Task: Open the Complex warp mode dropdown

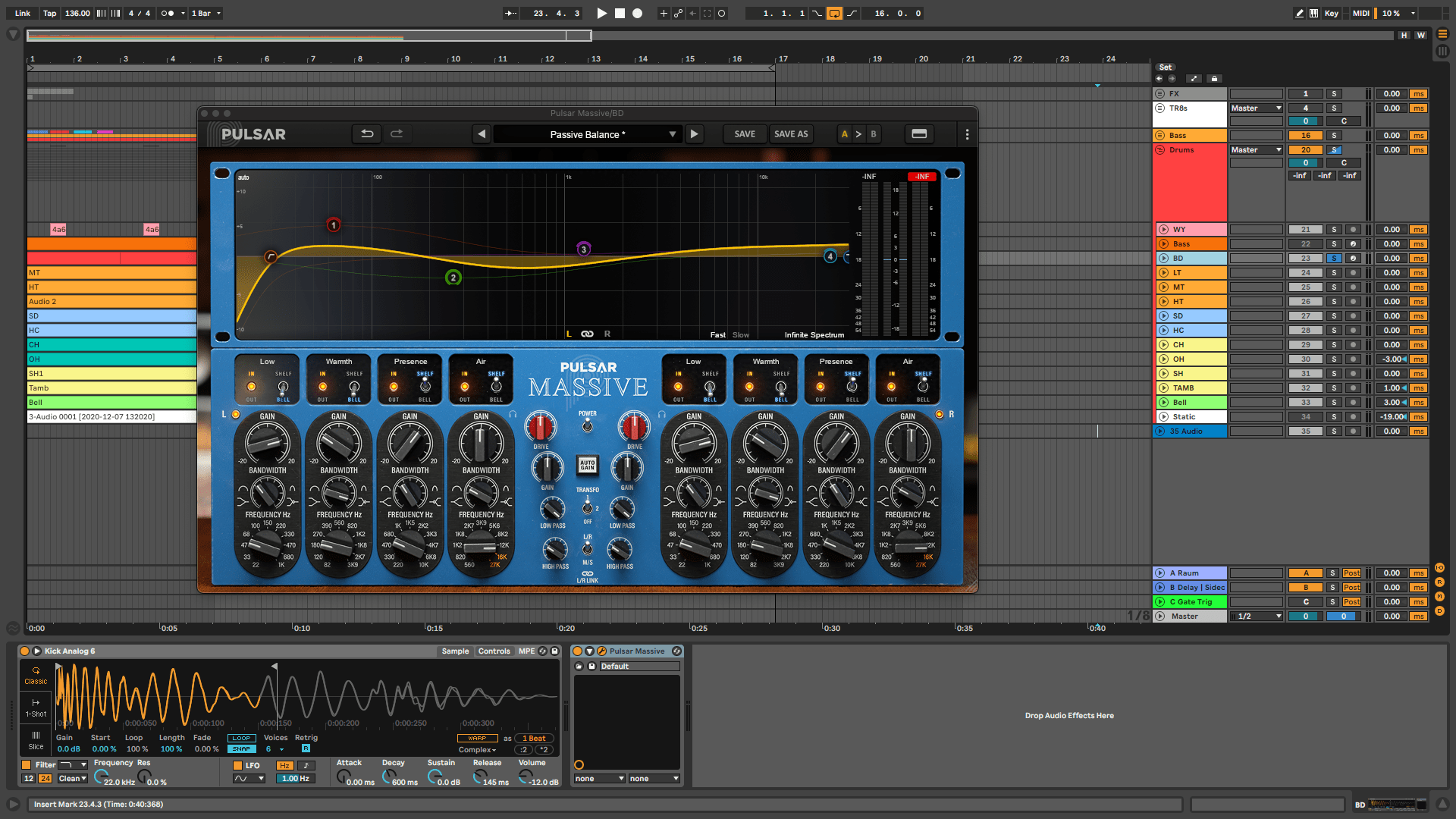Action: point(477,749)
